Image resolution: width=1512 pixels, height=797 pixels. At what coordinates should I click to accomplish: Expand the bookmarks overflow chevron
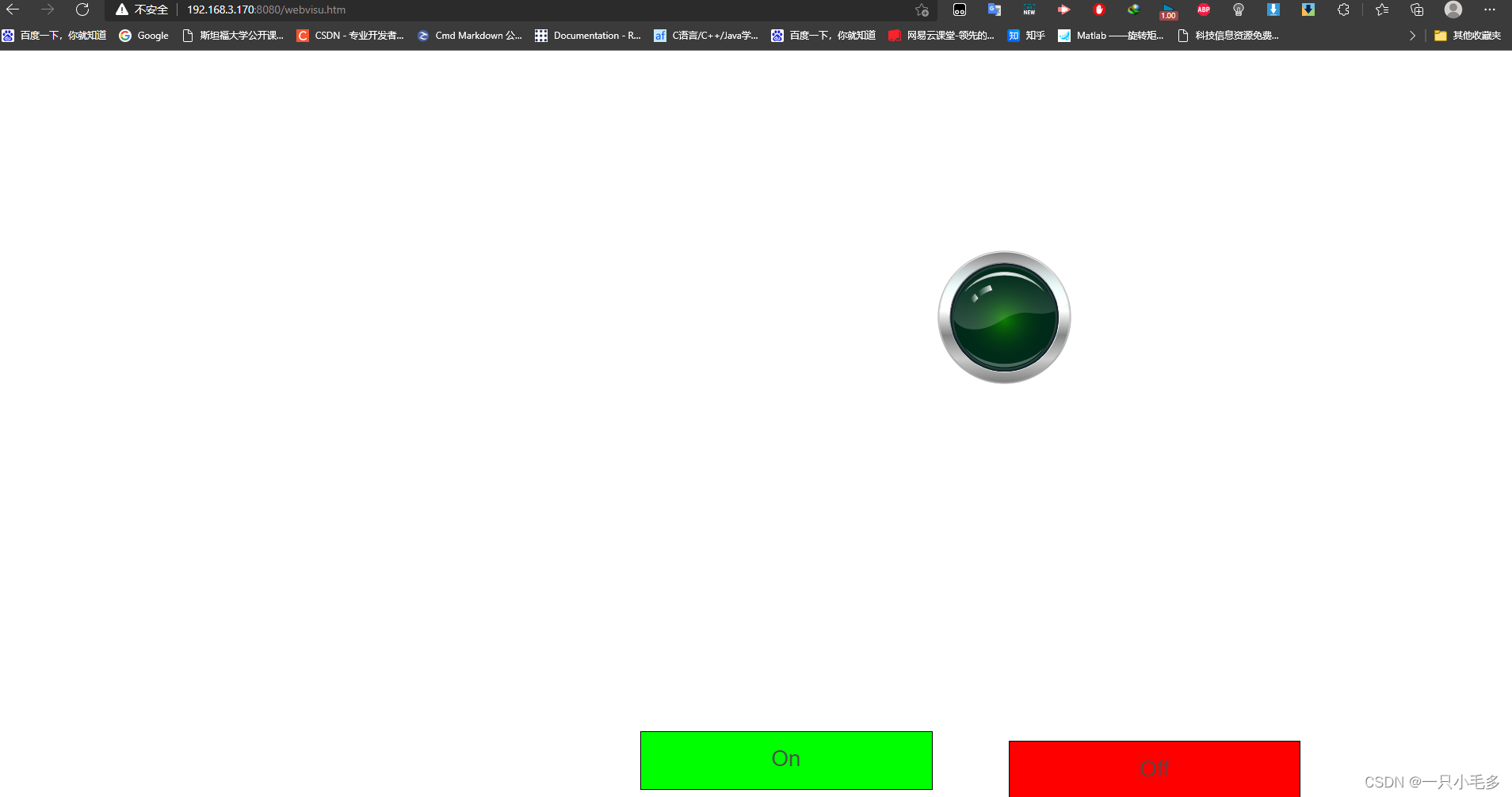tap(1412, 36)
